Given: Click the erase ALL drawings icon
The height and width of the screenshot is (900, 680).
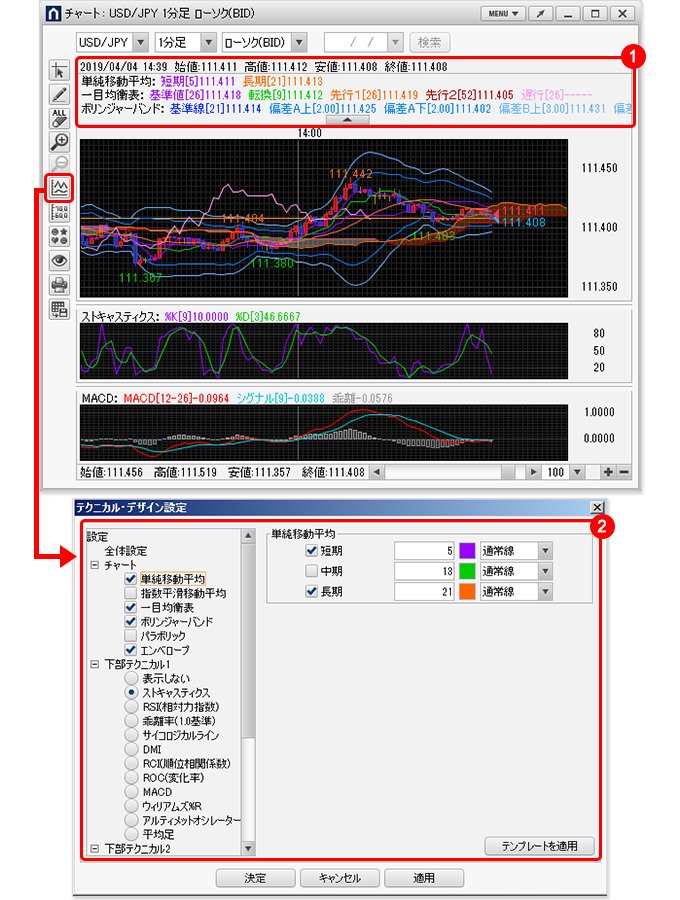Looking at the screenshot, I should [x=59, y=117].
